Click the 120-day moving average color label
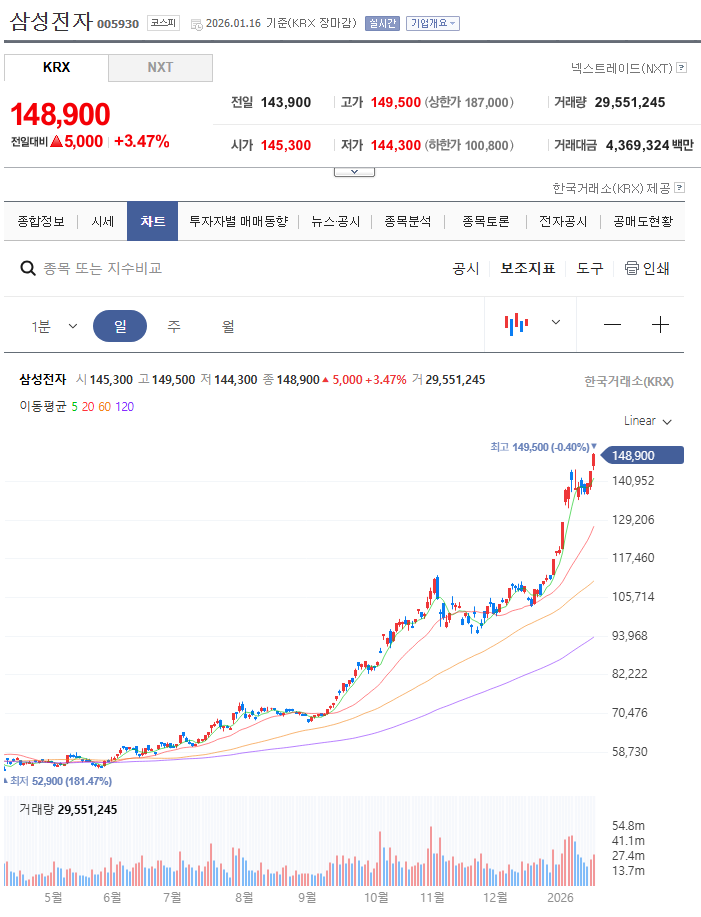 (125, 407)
